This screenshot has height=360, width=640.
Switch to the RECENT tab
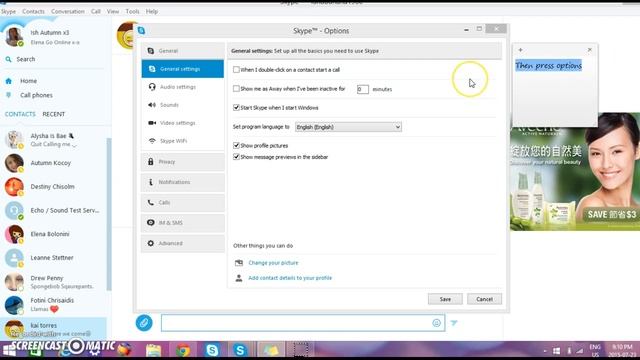[53, 114]
